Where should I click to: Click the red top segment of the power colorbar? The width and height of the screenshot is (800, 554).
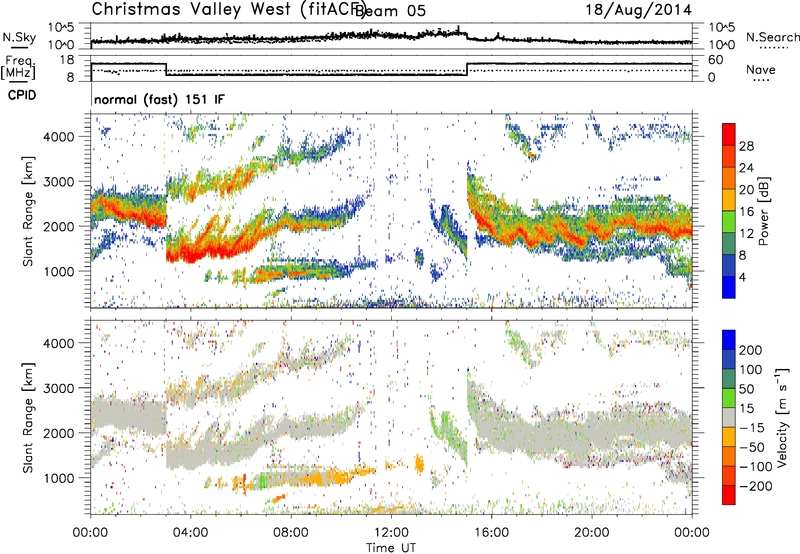(x=729, y=134)
